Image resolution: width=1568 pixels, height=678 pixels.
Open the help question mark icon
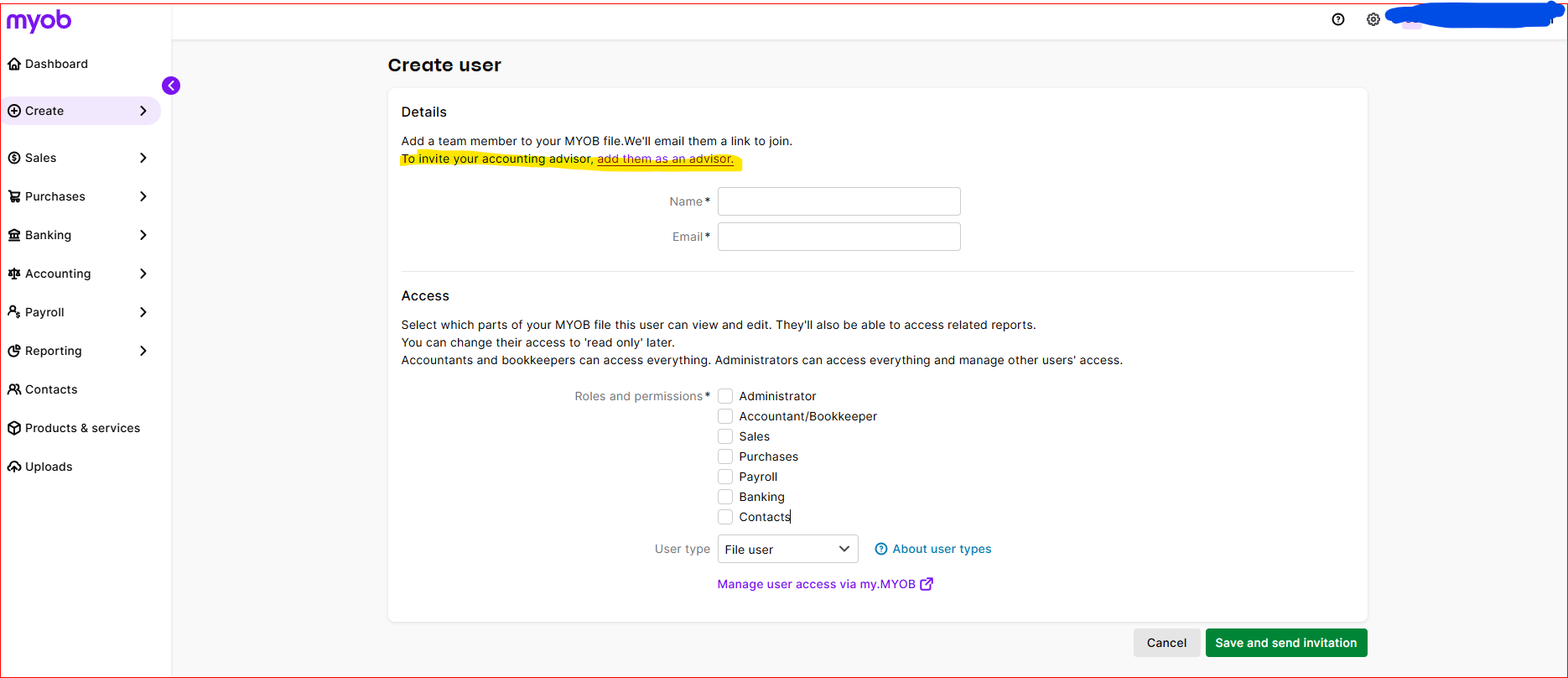(x=1338, y=19)
